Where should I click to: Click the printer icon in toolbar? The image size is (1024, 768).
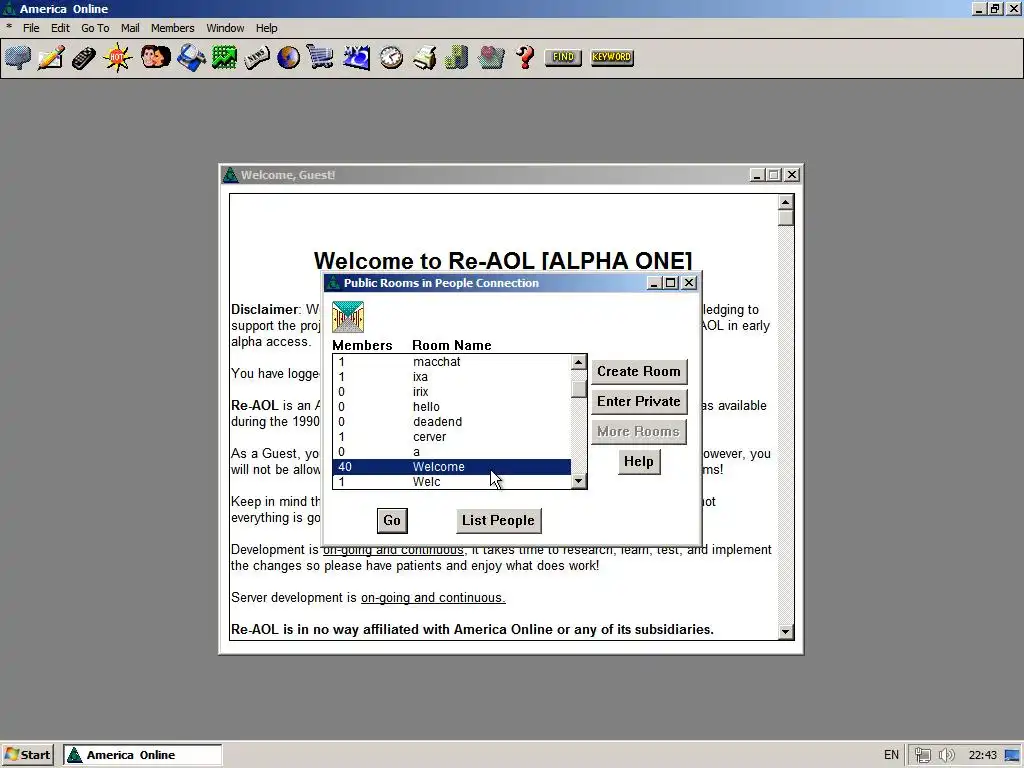pyautogui.click(x=424, y=57)
